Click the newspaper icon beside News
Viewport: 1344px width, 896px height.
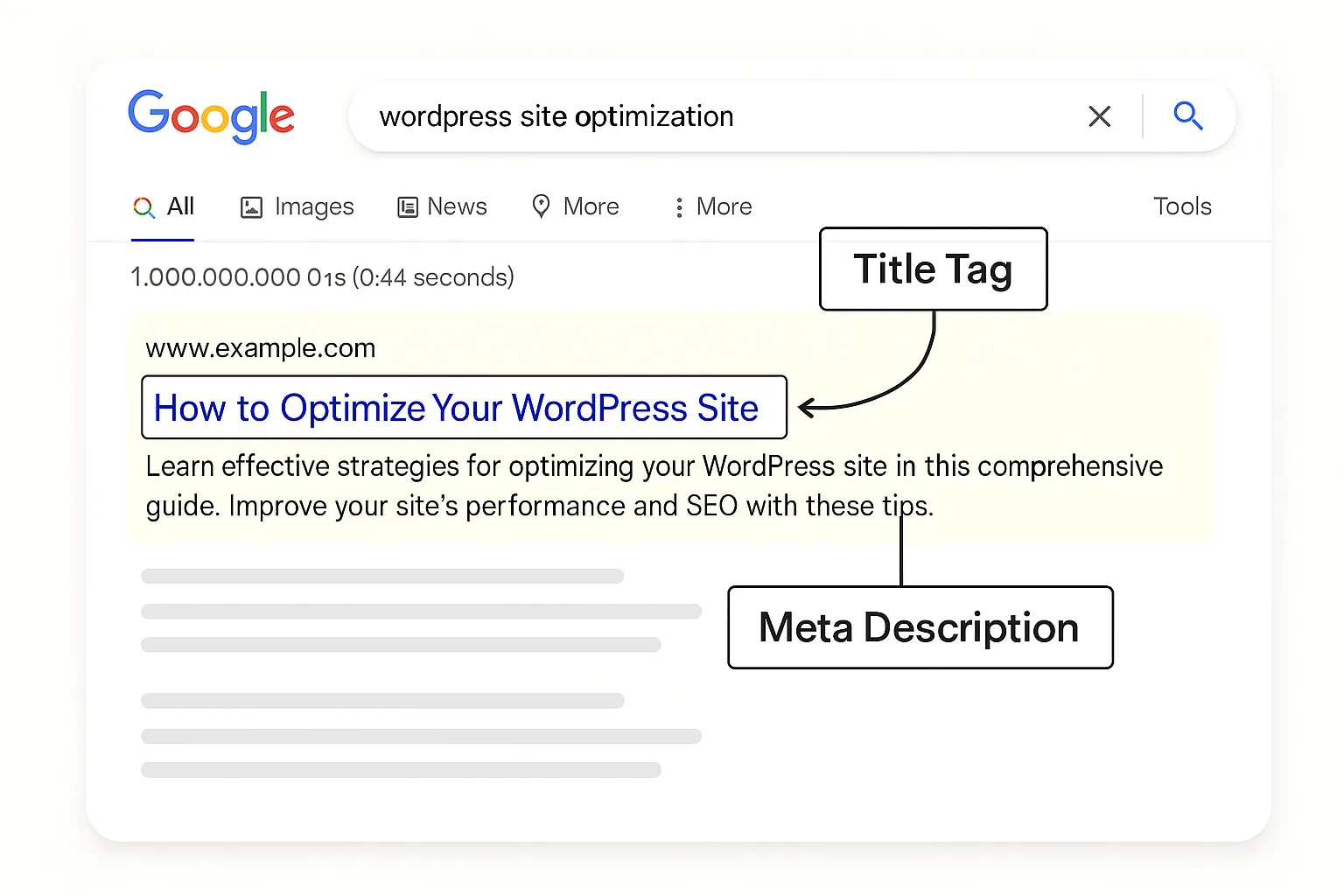click(407, 207)
